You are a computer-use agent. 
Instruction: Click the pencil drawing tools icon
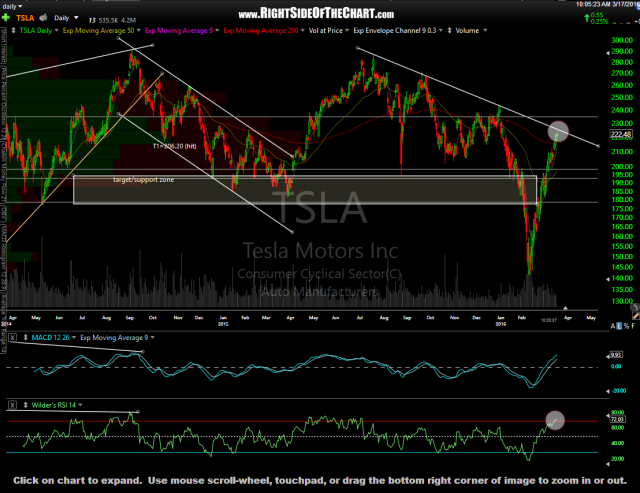(636, 315)
